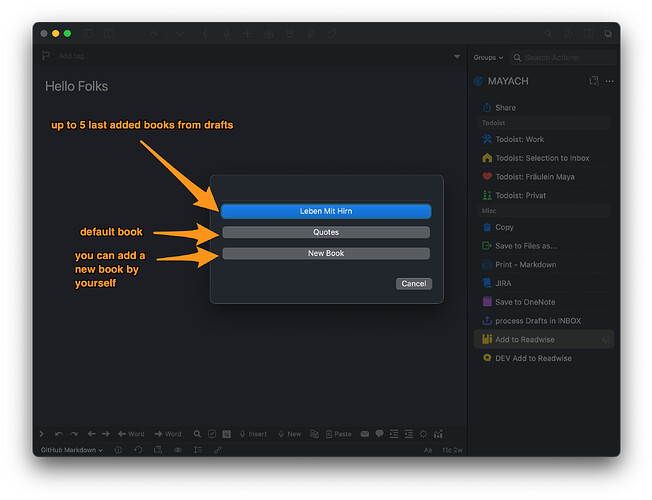Toggle the preview eye icon
This screenshot has height=500, width=652.
[x=178, y=450]
